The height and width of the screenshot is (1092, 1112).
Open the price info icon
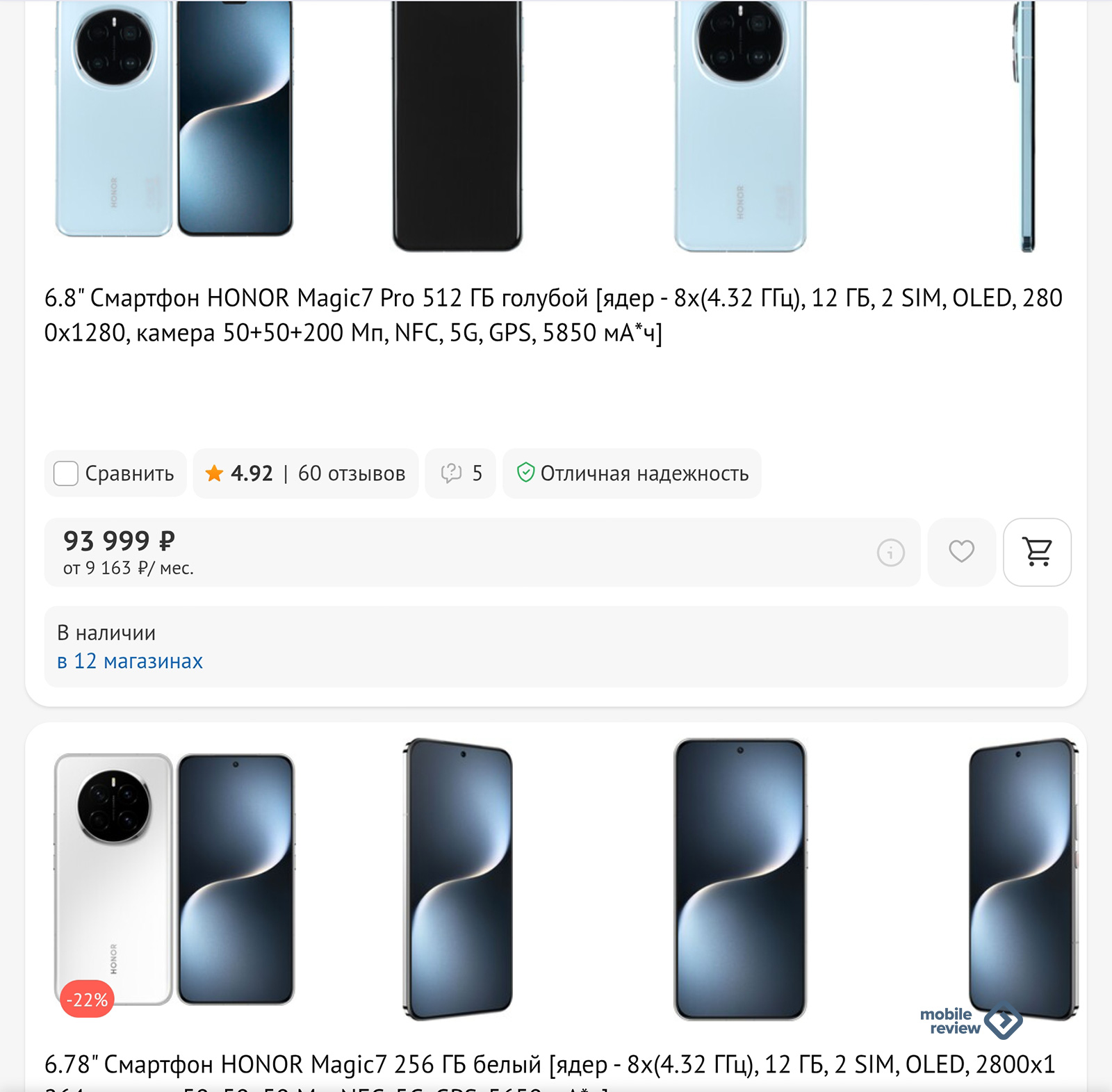[890, 553]
